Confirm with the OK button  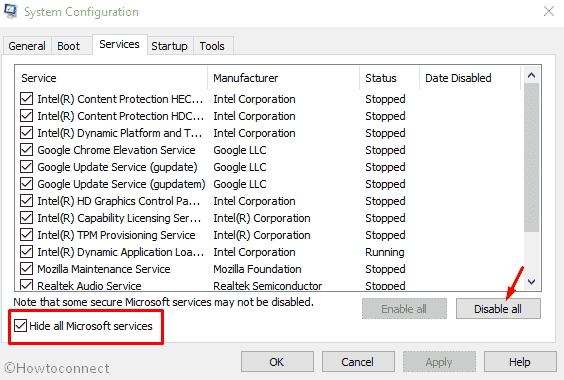(x=277, y=362)
